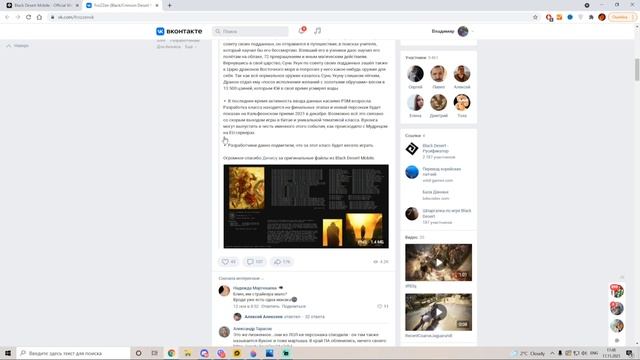
Task: Click the Windows taskbar search box
Action: point(73,353)
